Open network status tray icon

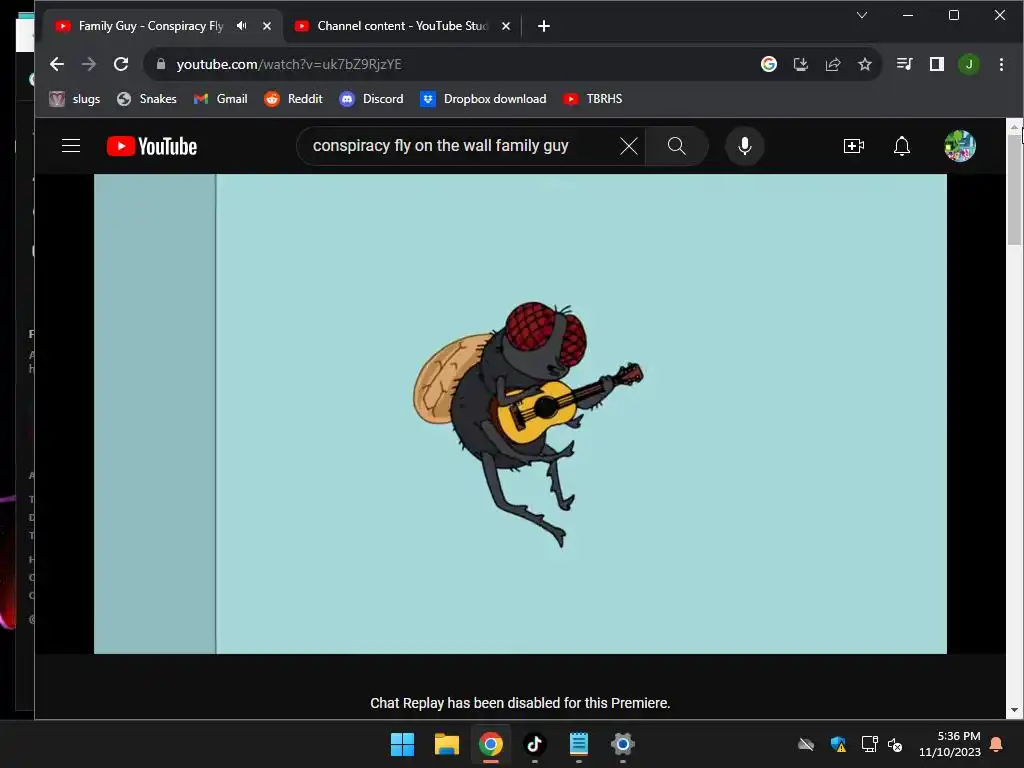click(869, 744)
